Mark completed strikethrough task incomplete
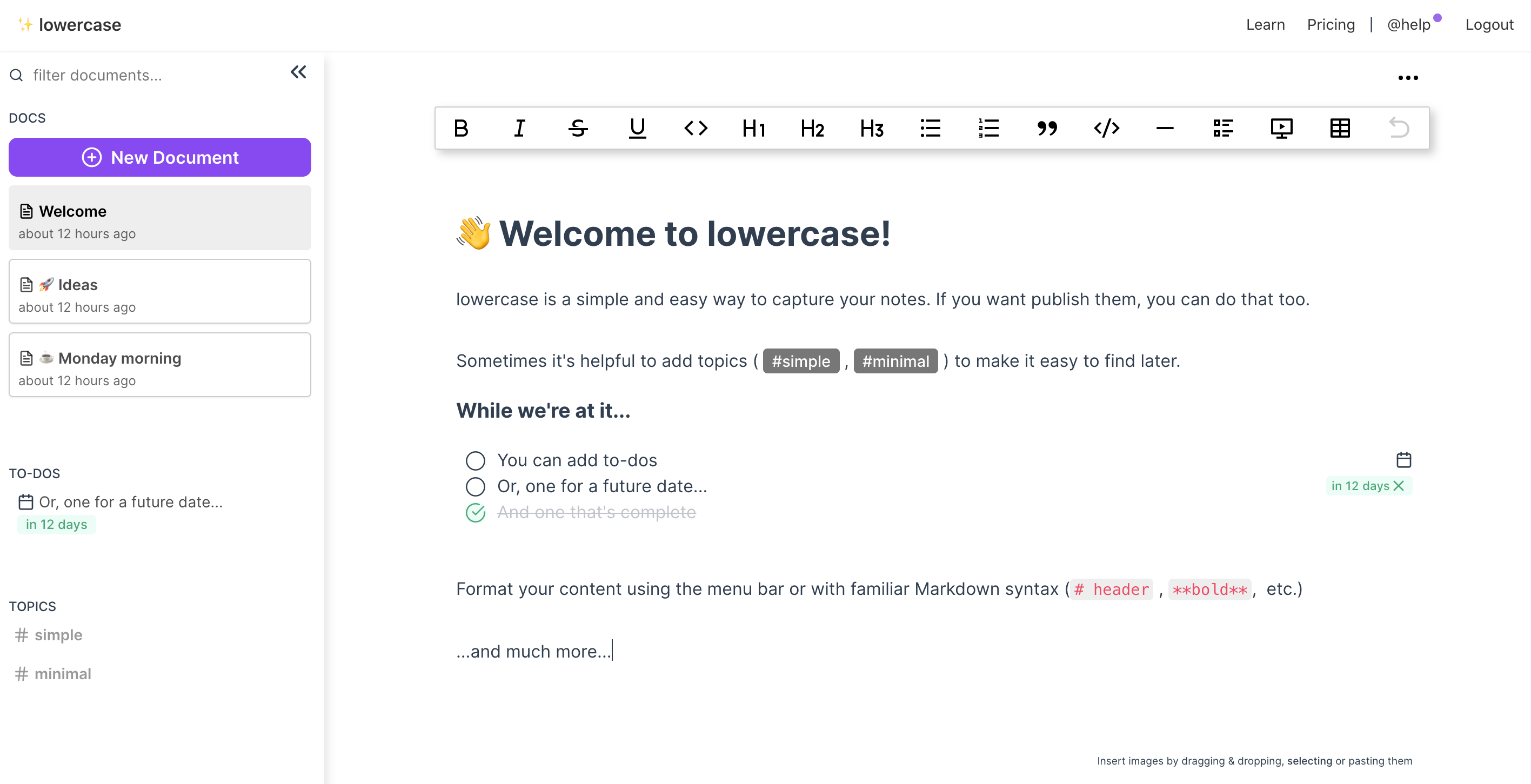The width and height of the screenshot is (1531, 784). click(475, 512)
